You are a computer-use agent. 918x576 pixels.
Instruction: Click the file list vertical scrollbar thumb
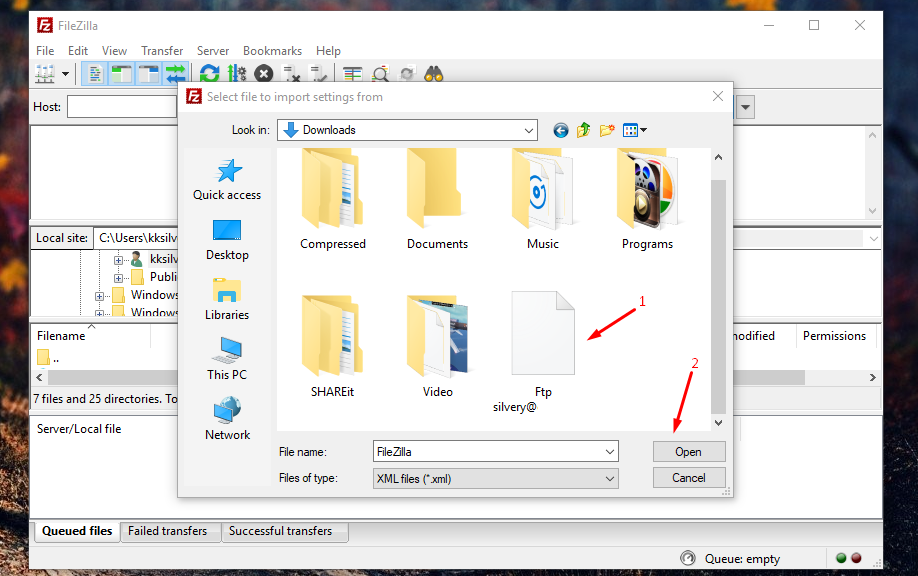[718, 296]
